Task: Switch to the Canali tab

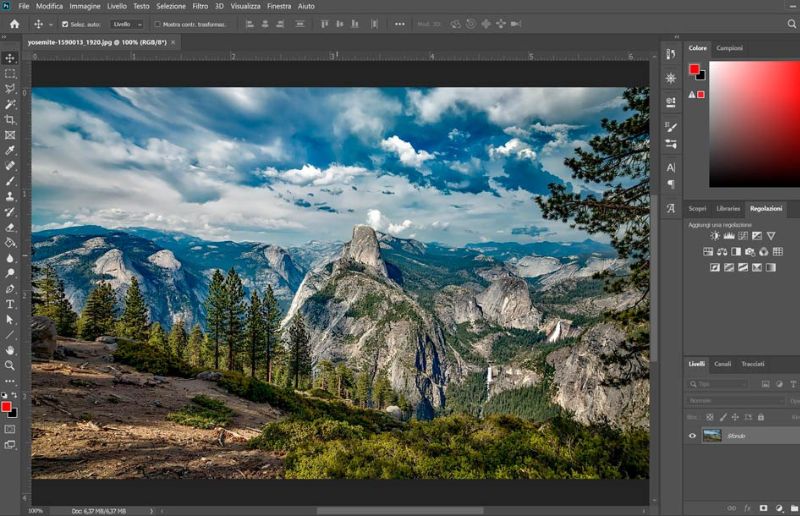Action: tap(722, 364)
